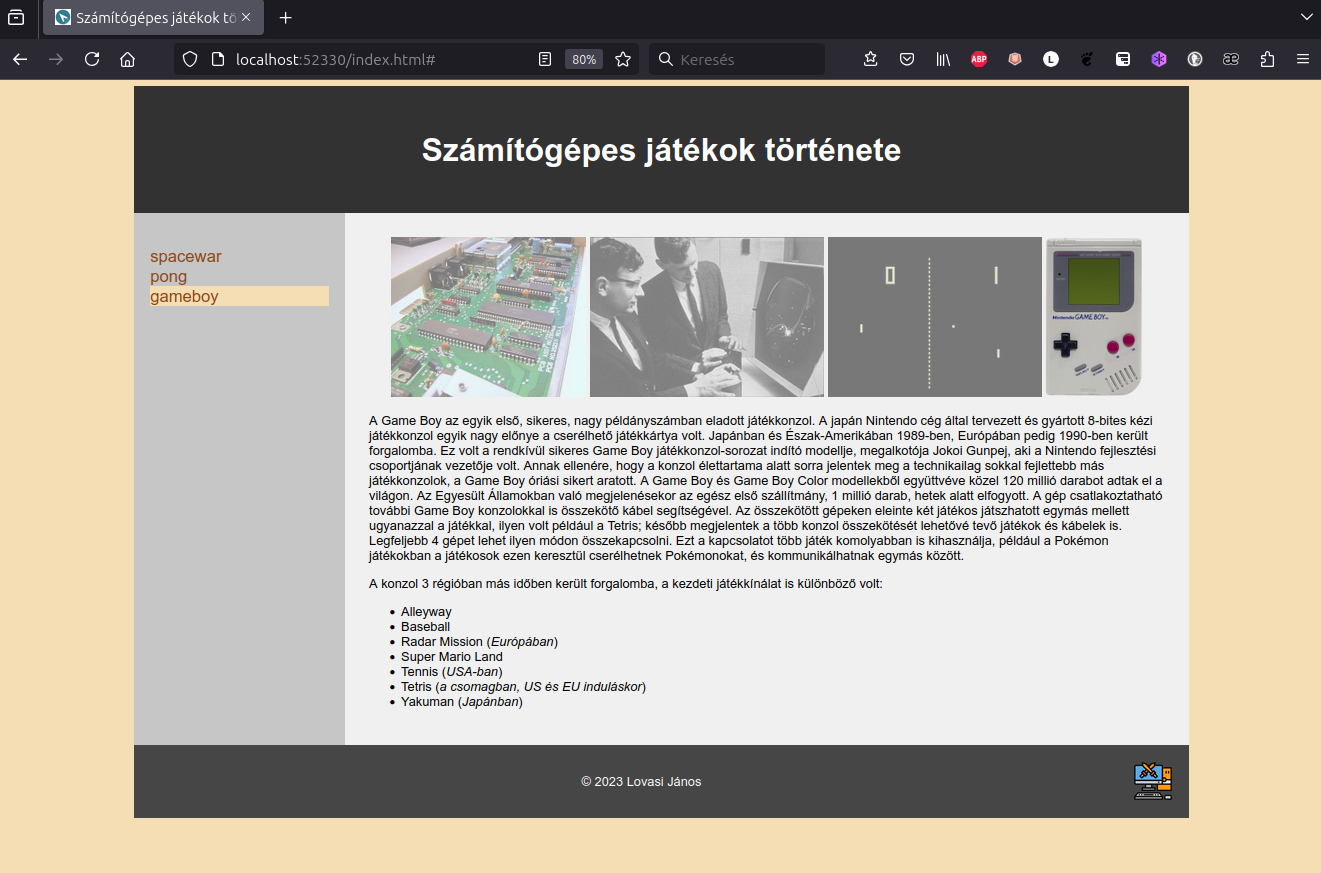Image resolution: width=1321 pixels, height=873 pixels.
Task: Click the Game Boy console image
Action: point(1094,317)
